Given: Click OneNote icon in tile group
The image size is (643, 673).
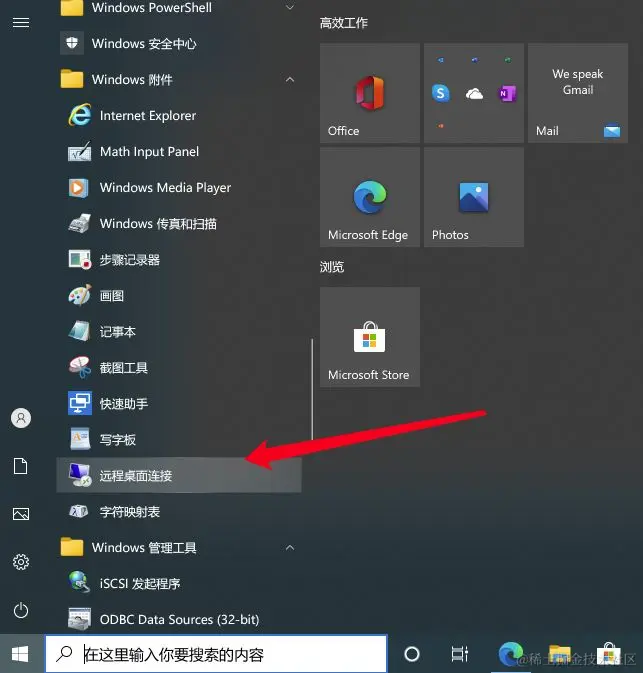Looking at the screenshot, I should point(507,93).
